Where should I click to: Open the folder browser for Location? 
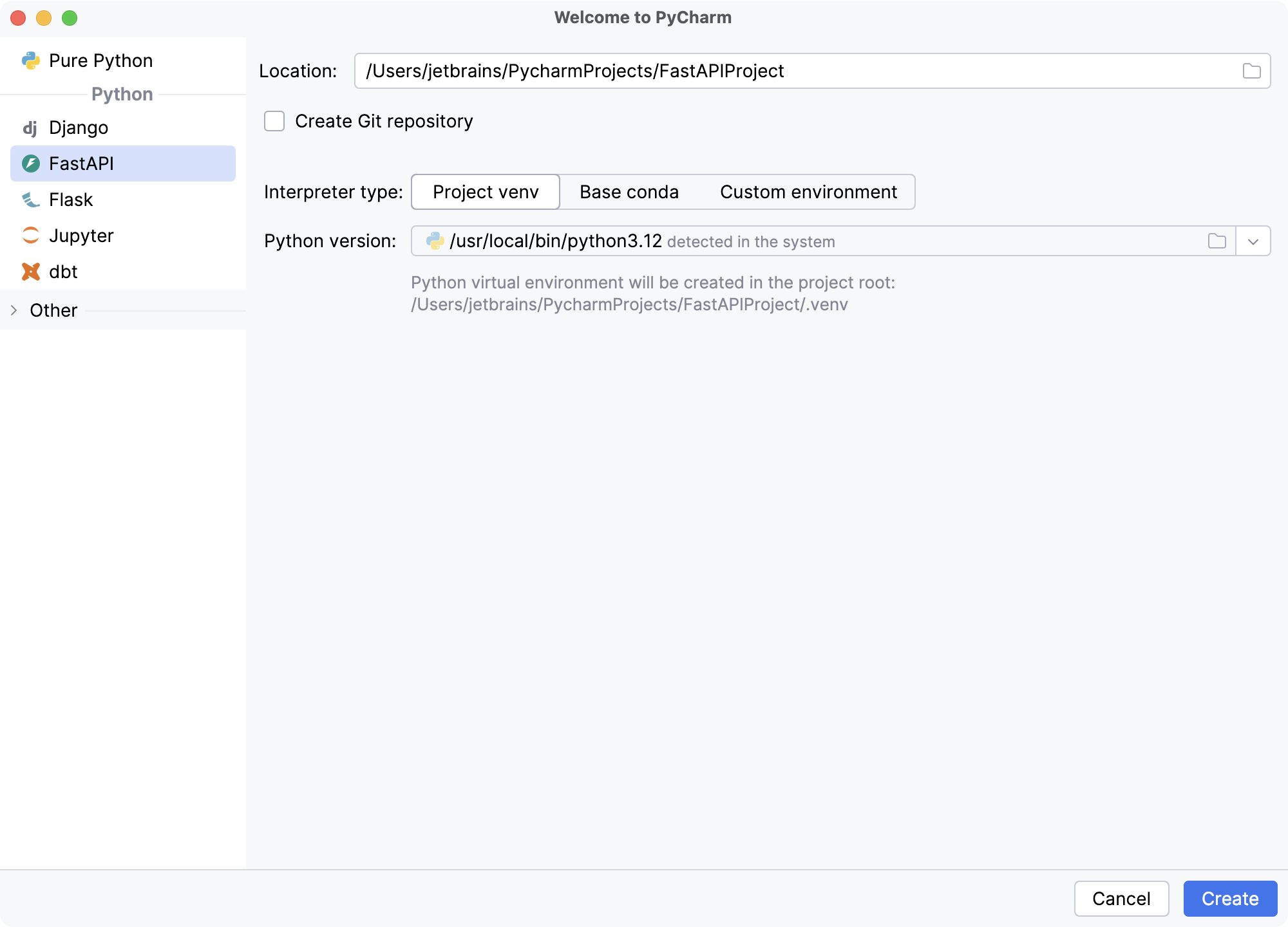pyautogui.click(x=1252, y=71)
